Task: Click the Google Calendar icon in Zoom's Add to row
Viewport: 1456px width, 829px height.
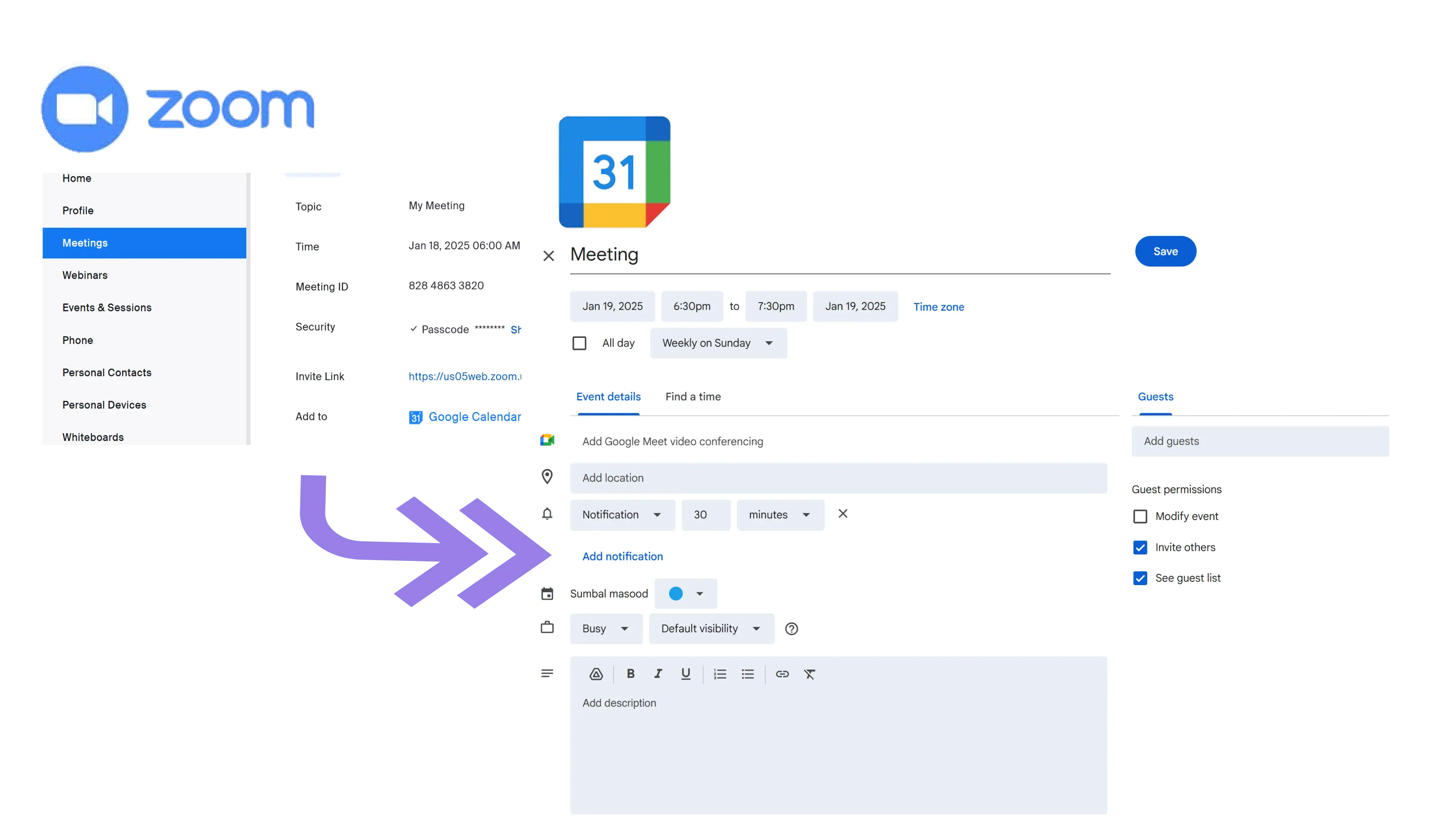Action: tap(415, 417)
